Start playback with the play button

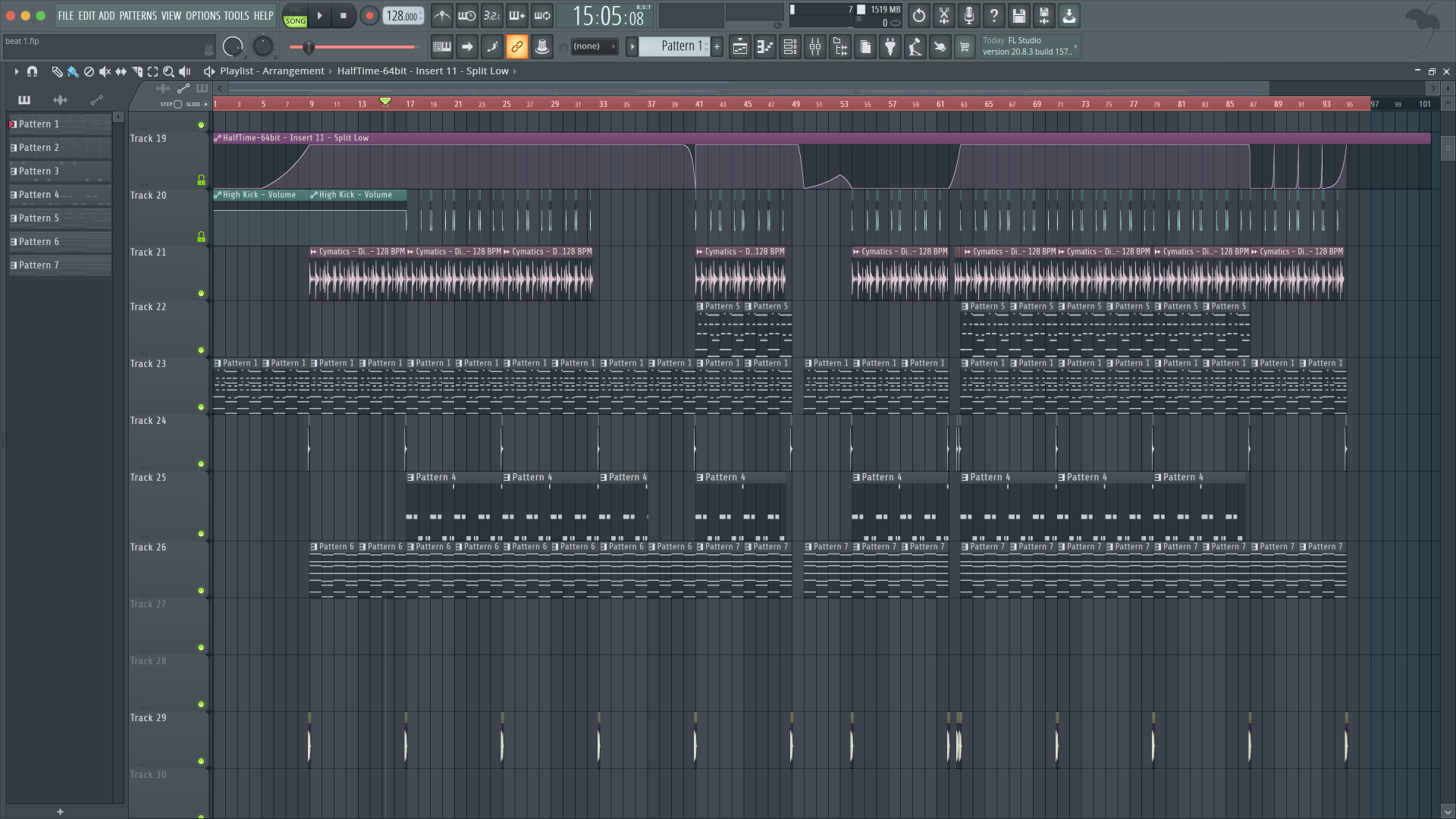pos(319,15)
